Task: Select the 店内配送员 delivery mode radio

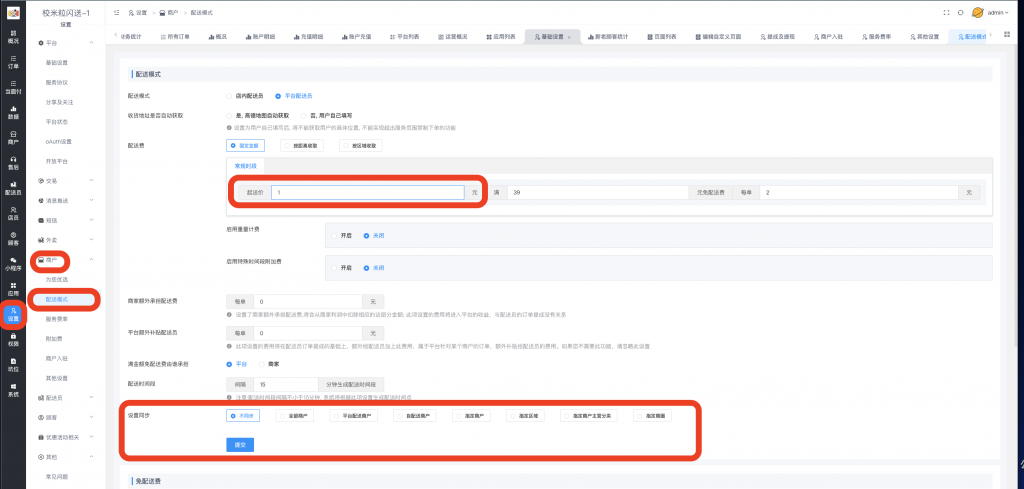Action: (x=229, y=96)
